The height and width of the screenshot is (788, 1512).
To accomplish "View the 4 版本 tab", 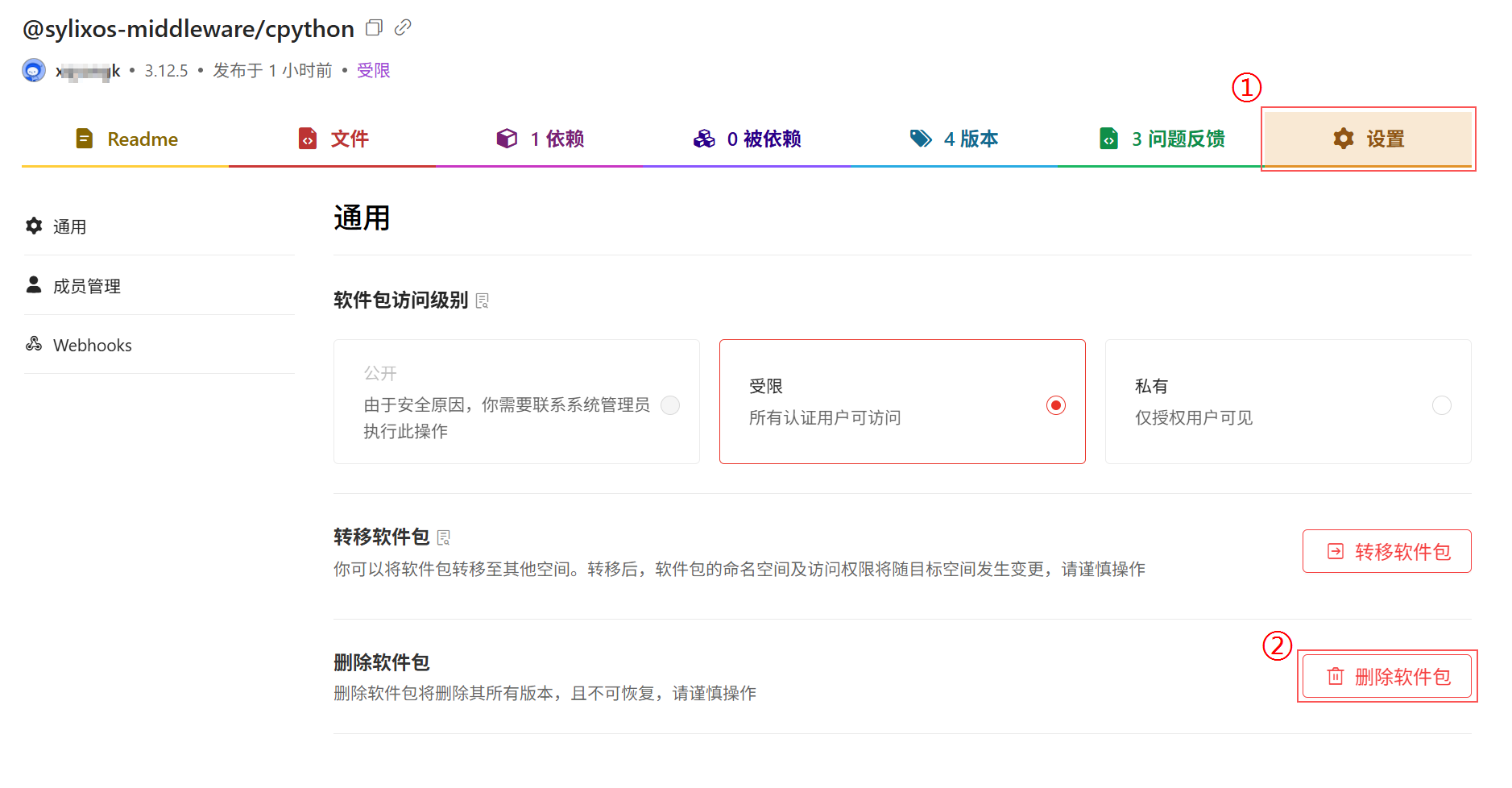I will point(955,139).
